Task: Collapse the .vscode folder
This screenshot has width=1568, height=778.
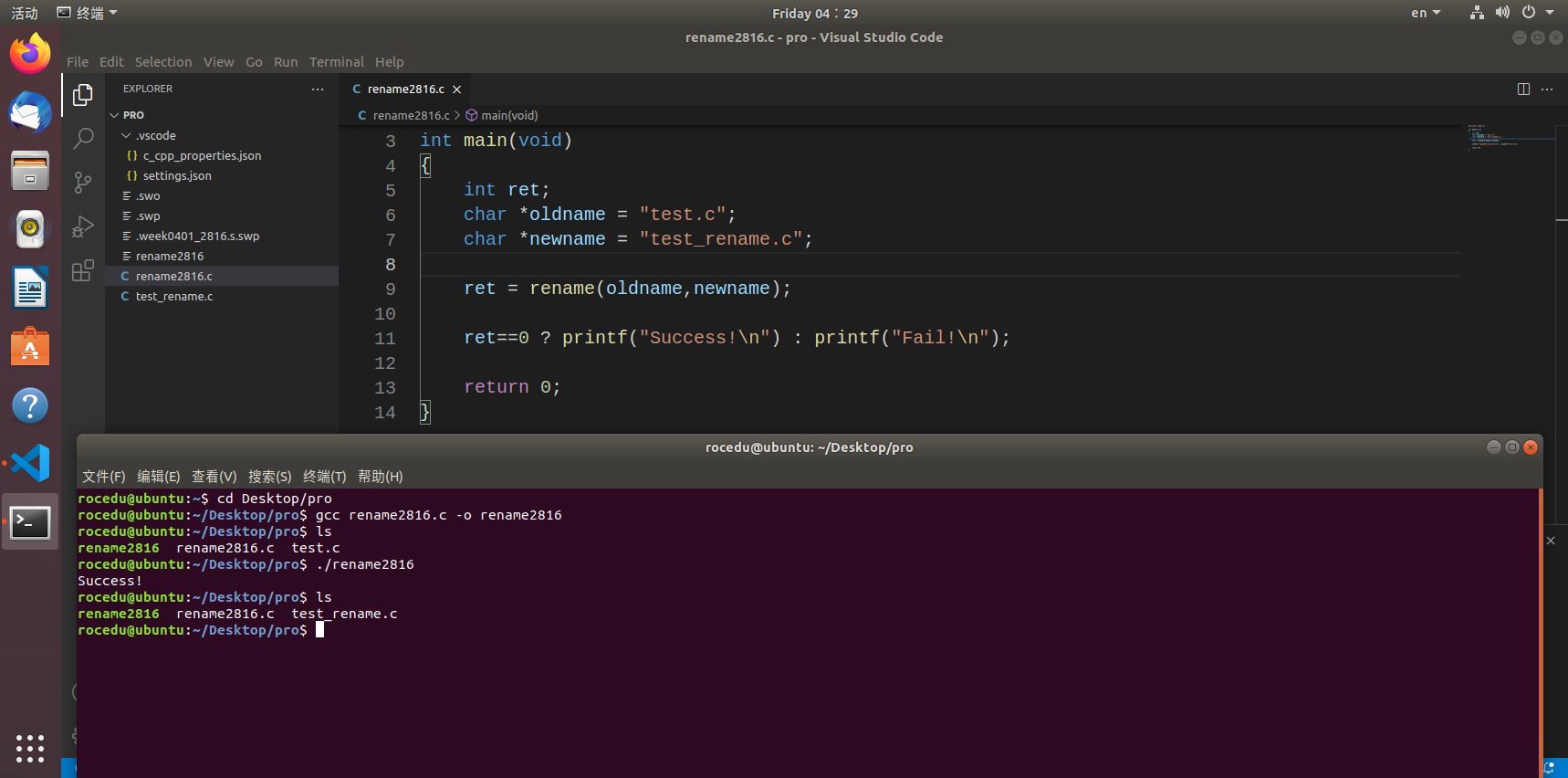Action: 126,135
